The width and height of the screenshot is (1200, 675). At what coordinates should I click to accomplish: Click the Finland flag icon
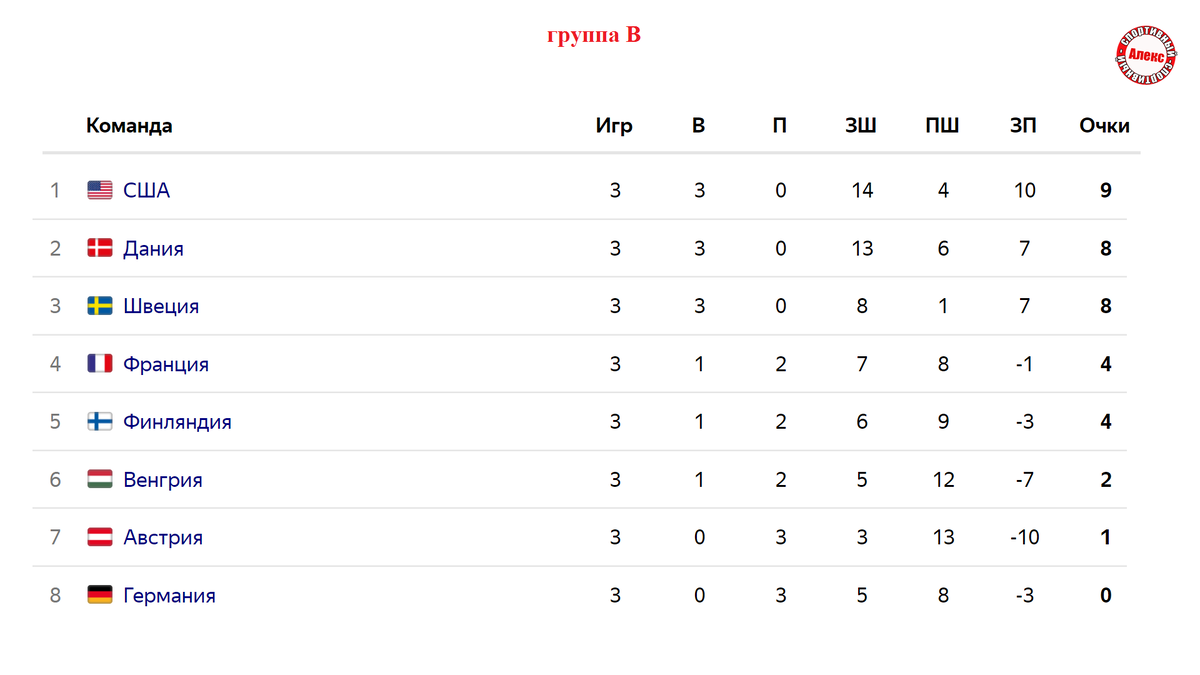pyautogui.click(x=100, y=422)
